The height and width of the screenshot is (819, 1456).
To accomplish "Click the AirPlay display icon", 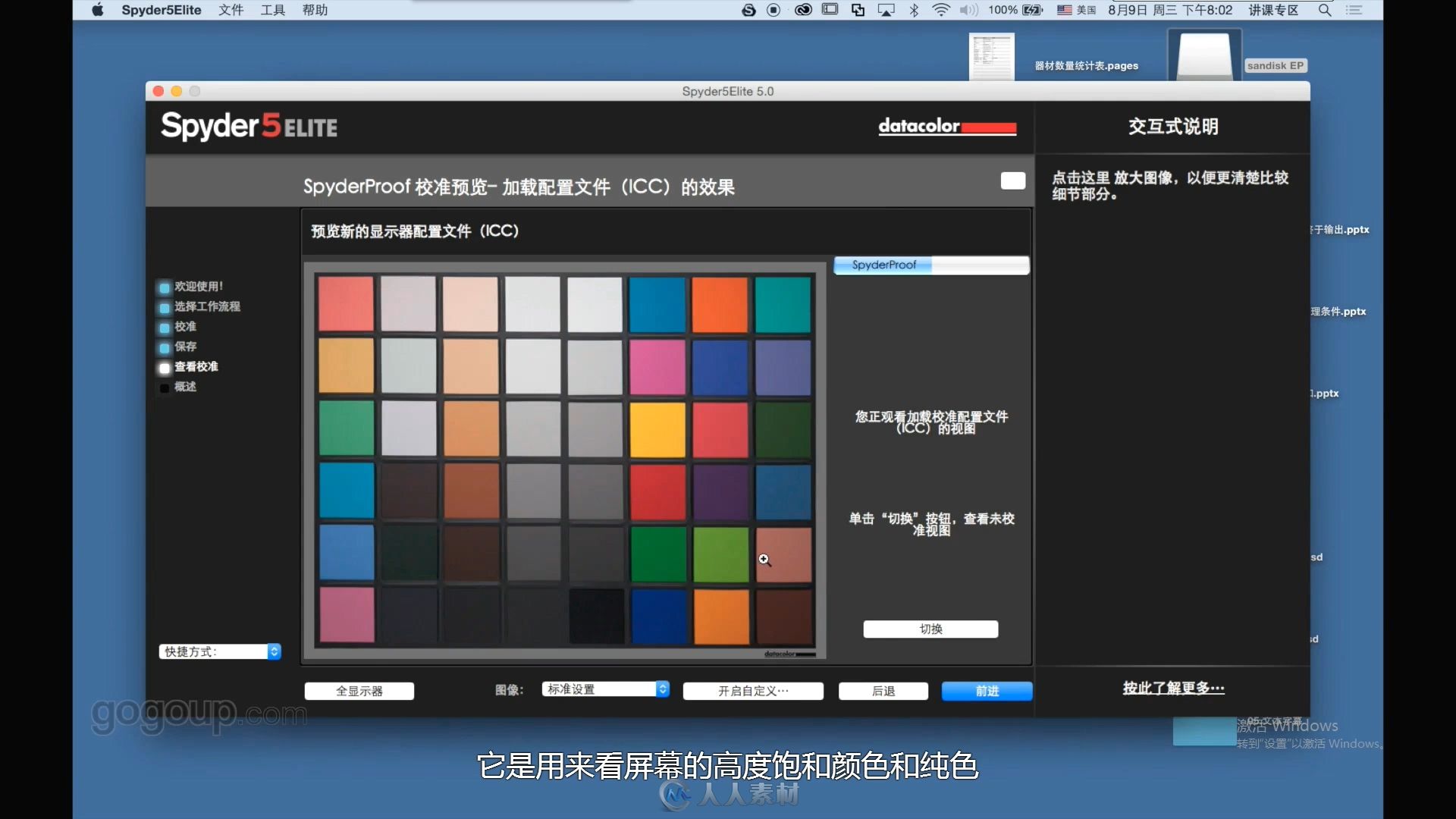I will [x=886, y=10].
